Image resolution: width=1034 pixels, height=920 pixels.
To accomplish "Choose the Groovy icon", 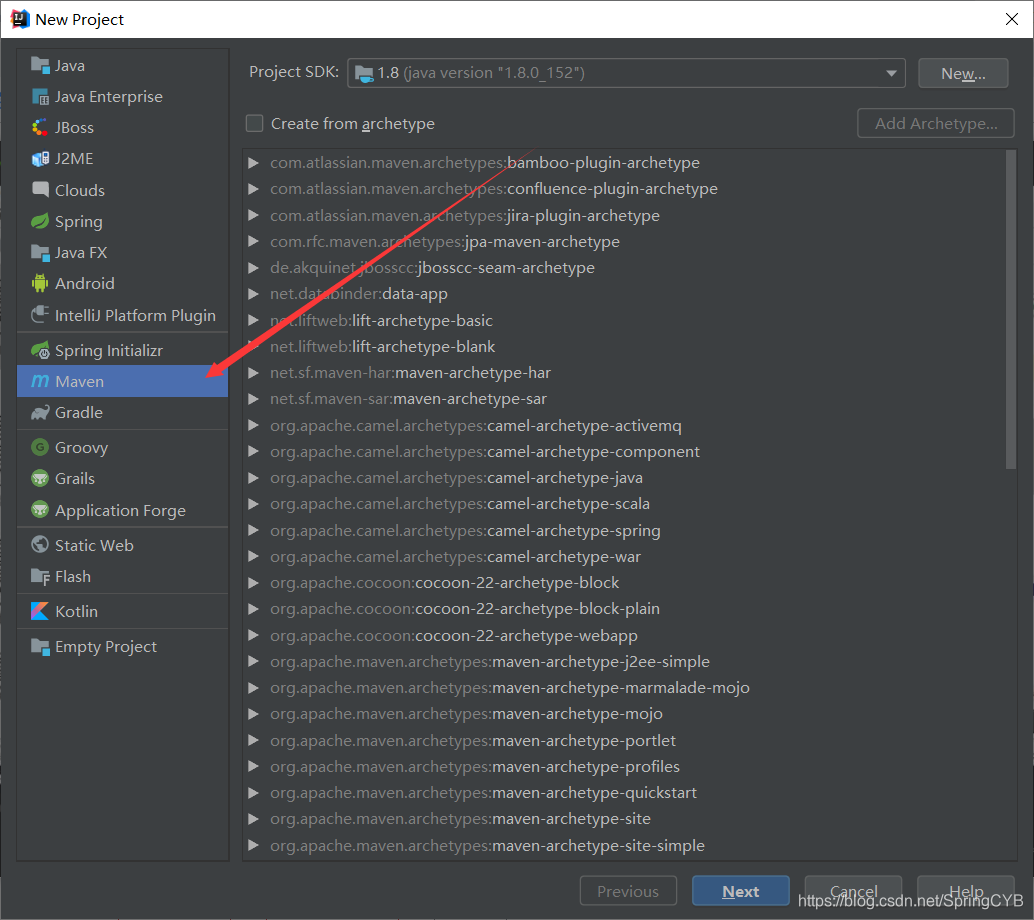I will tap(40, 447).
